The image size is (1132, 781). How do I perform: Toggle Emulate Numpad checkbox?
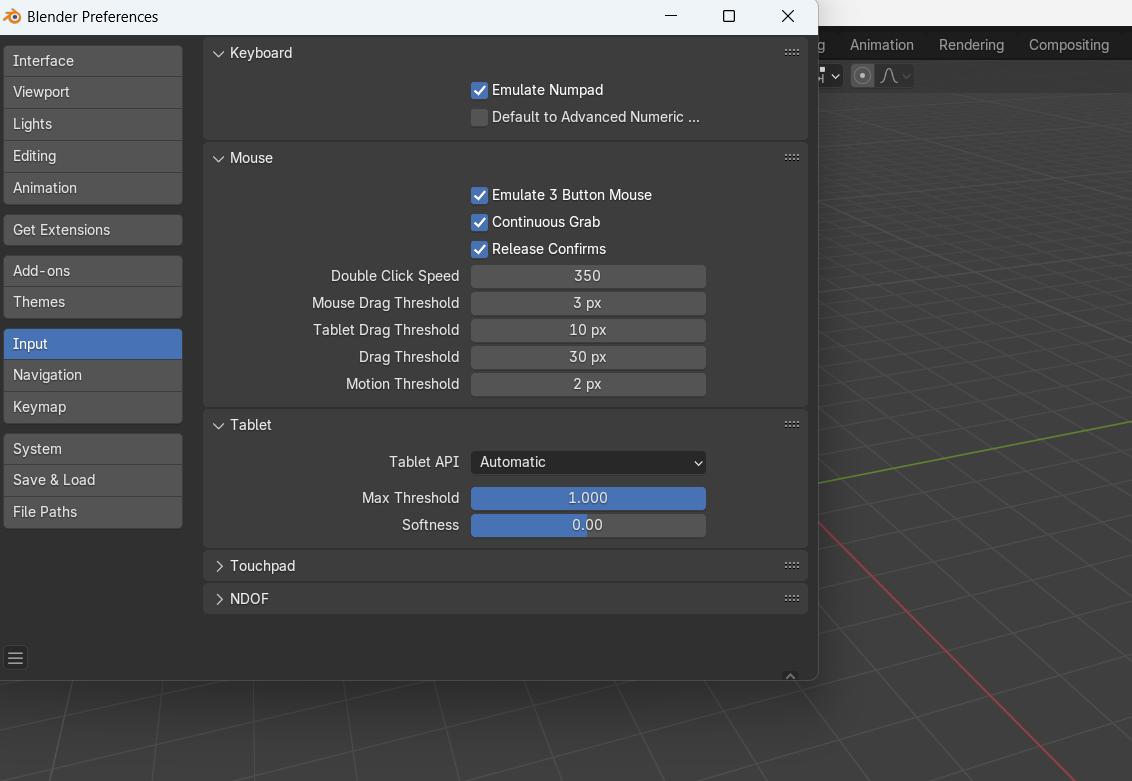coord(479,90)
